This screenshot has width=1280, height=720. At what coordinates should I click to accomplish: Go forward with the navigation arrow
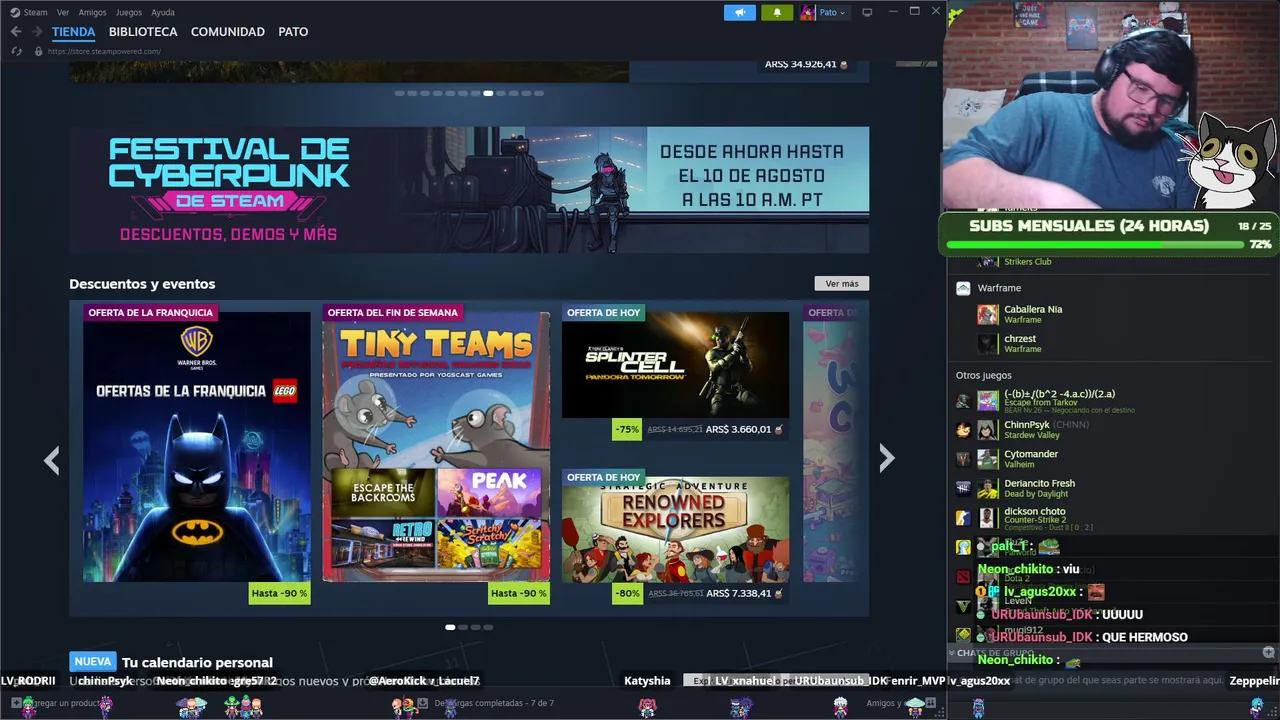(x=37, y=32)
